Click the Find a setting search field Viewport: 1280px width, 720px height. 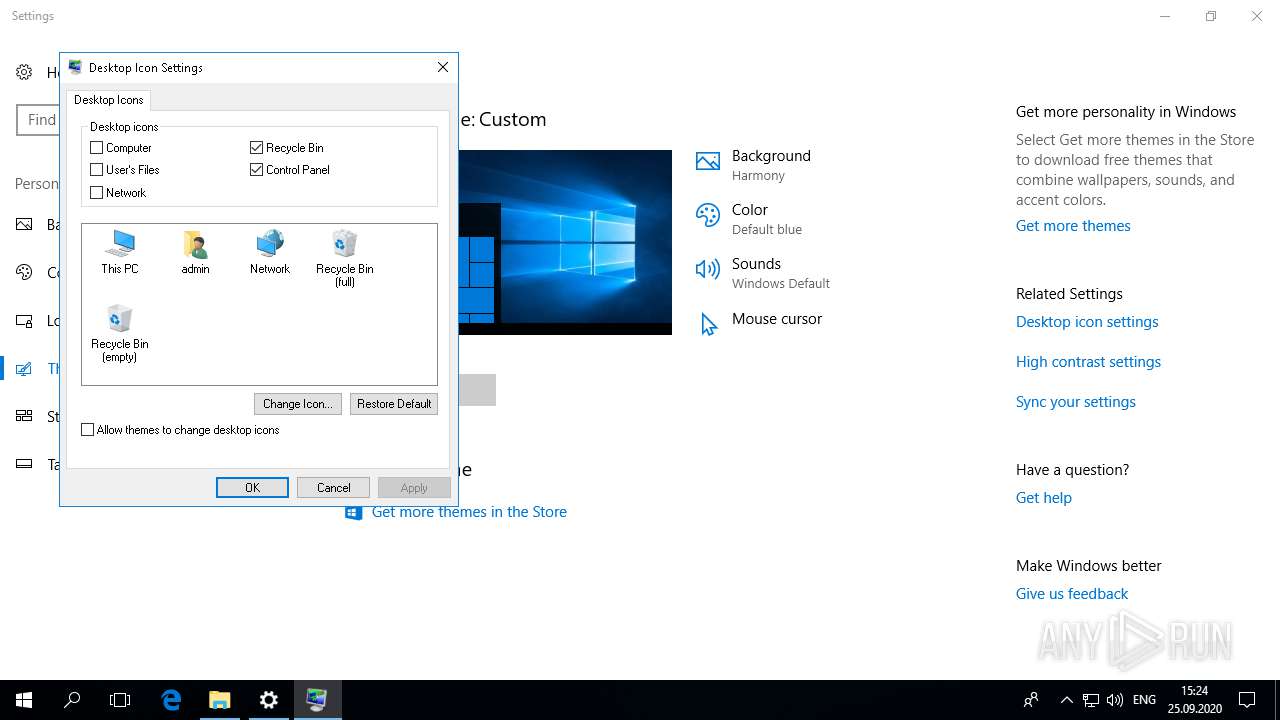38,120
